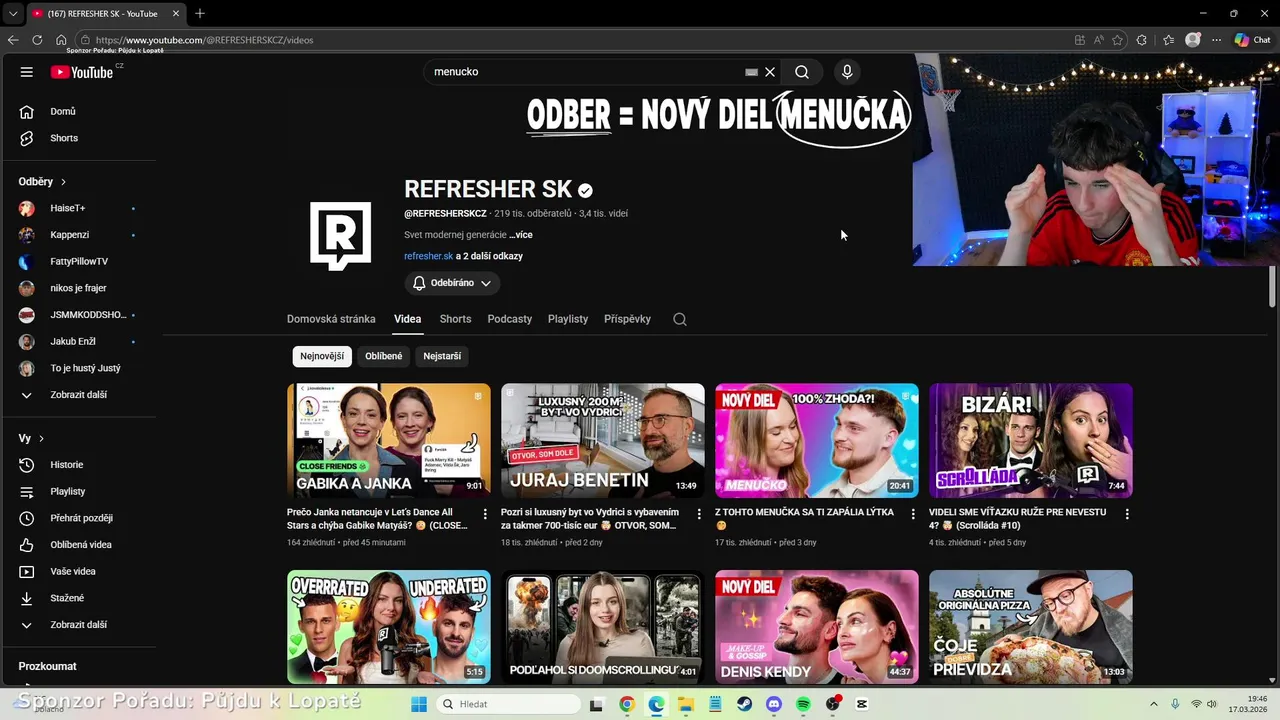Switch to channel Shorts tab
The height and width of the screenshot is (720, 1280).
click(455, 319)
